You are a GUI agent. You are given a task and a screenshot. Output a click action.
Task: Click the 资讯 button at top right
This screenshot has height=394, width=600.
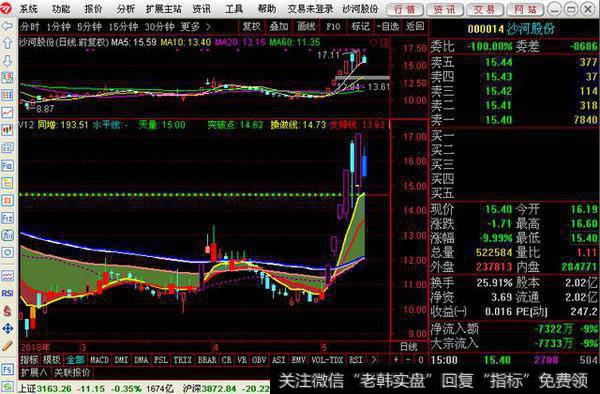point(445,9)
